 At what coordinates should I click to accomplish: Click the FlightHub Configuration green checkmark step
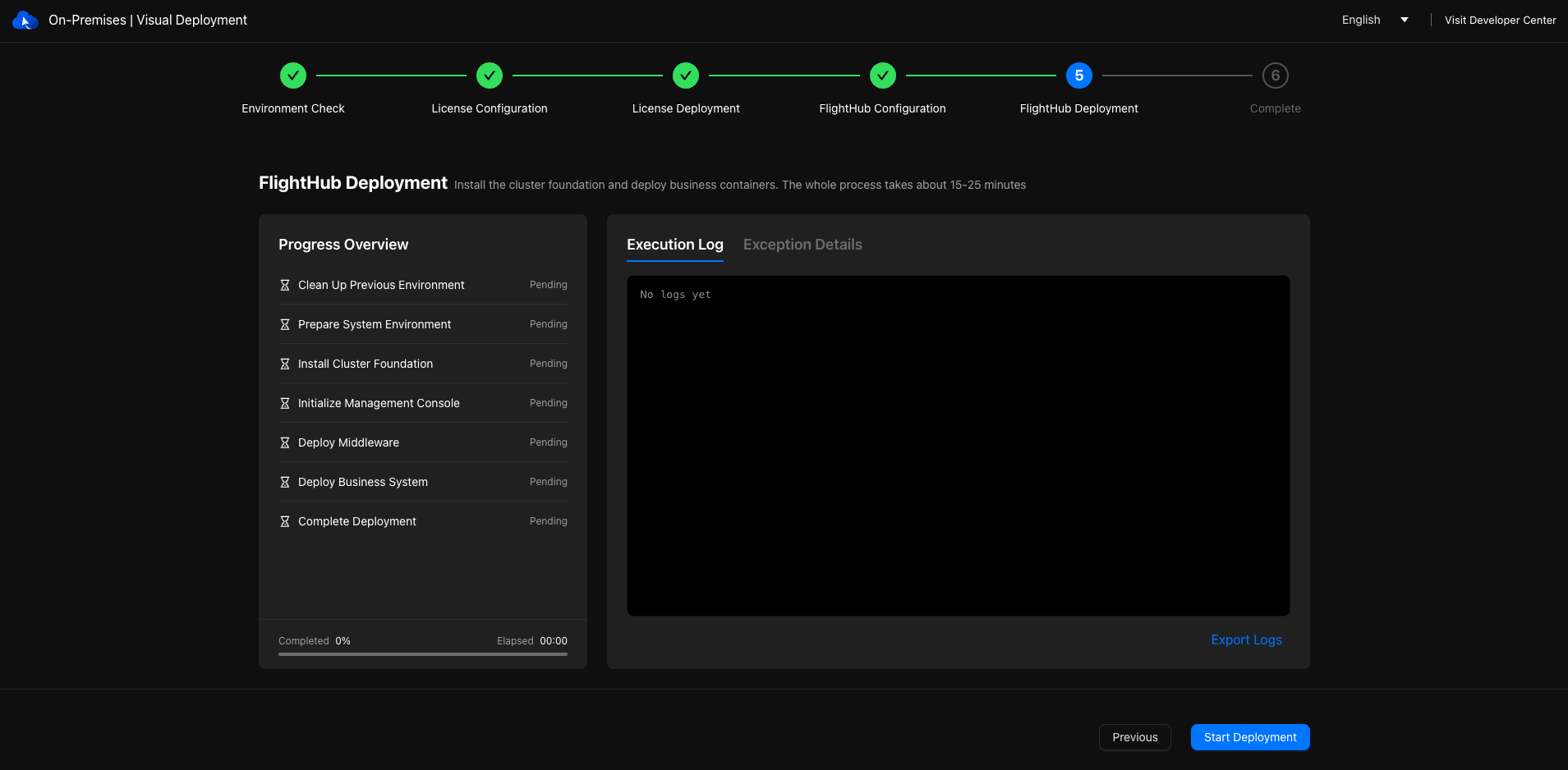coord(883,76)
